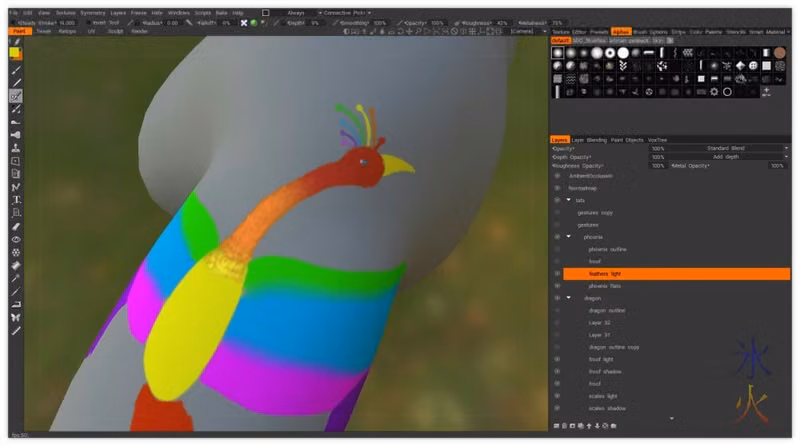Open the Symmetry menu
Image resolution: width=800 pixels, height=446 pixels.
[92, 13]
